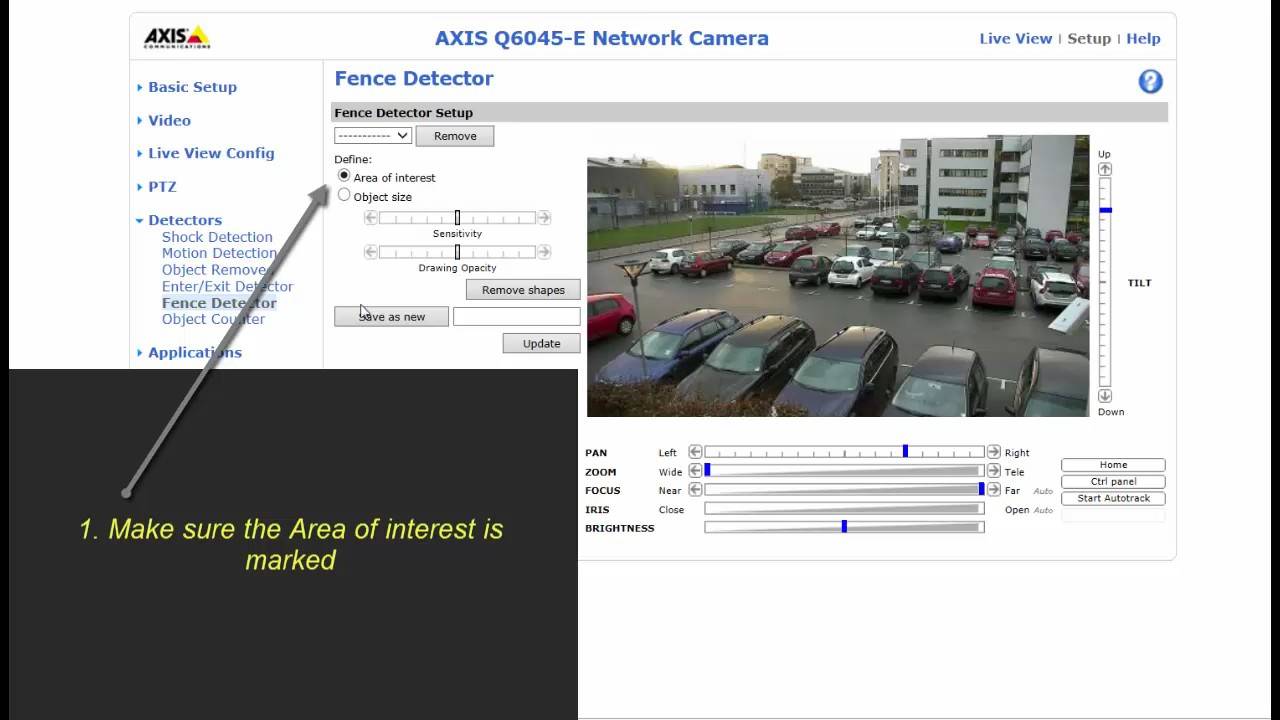Open Fence Detector page in sidebar
The image size is (1280, 720).
[x=219, y=303]
